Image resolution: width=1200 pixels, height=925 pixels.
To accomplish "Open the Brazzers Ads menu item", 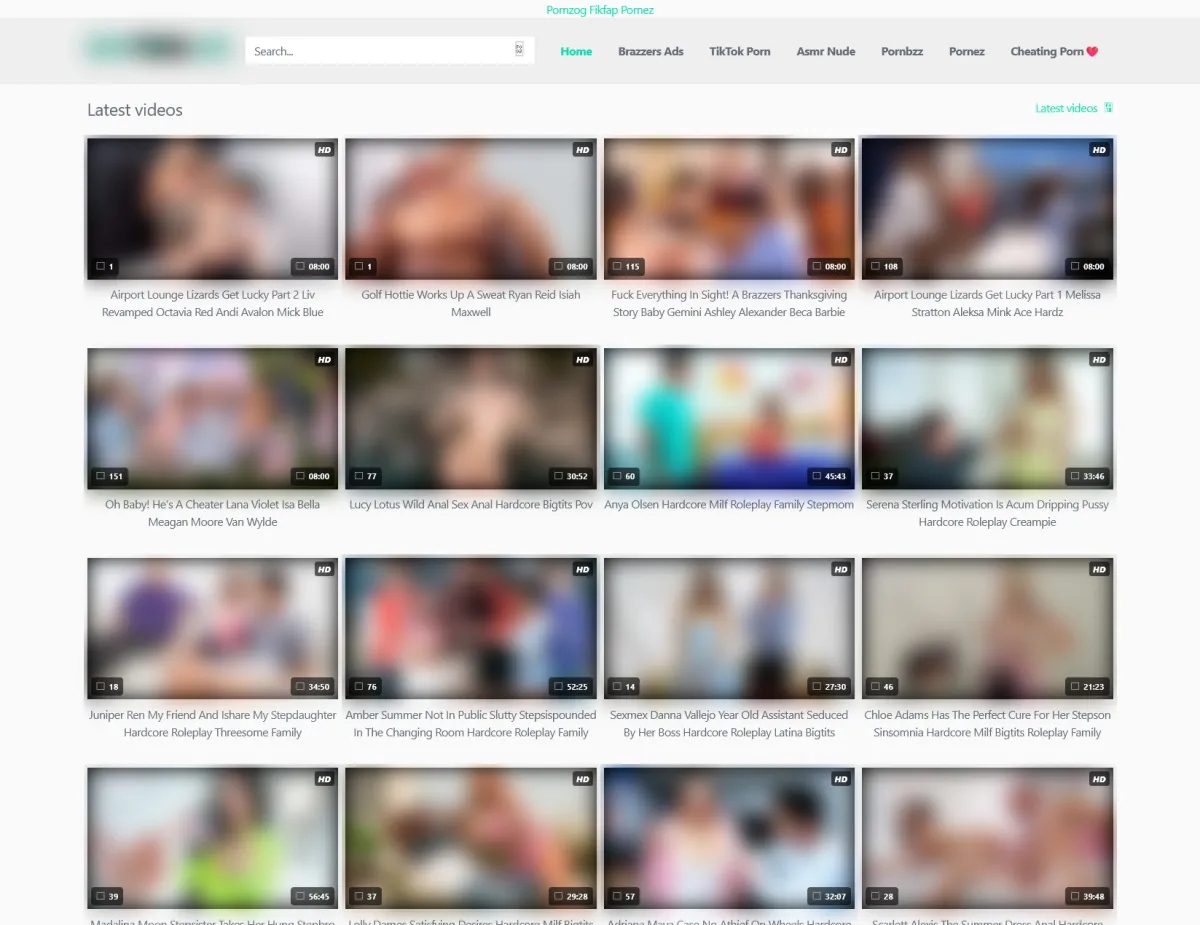I will 650,52.
